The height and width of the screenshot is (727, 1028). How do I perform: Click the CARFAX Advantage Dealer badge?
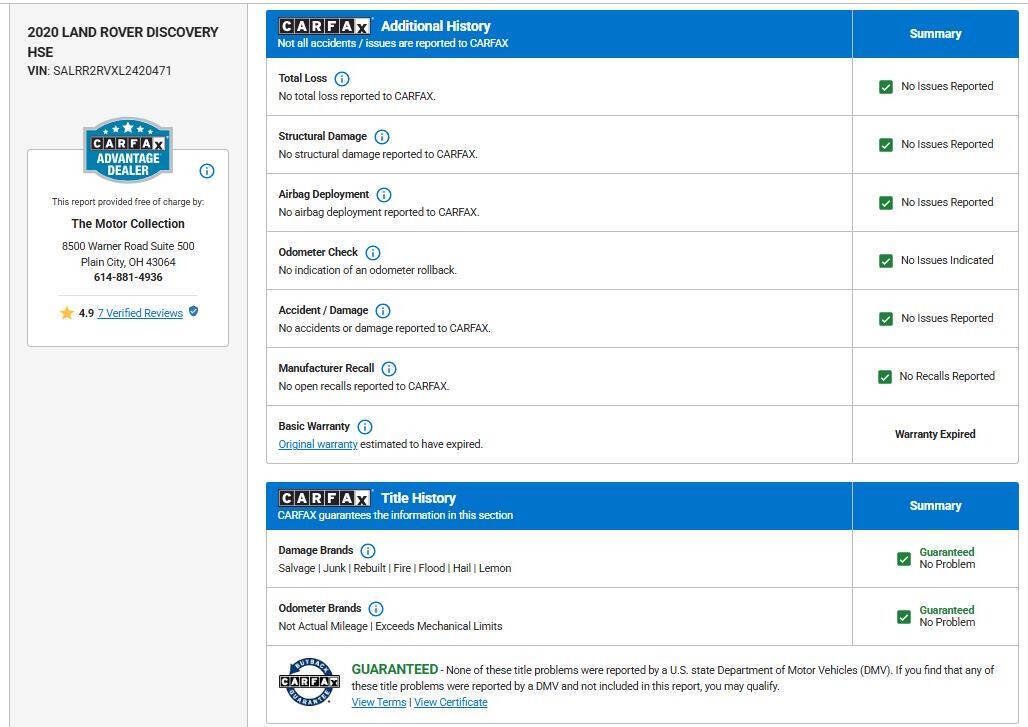point(128,150)
